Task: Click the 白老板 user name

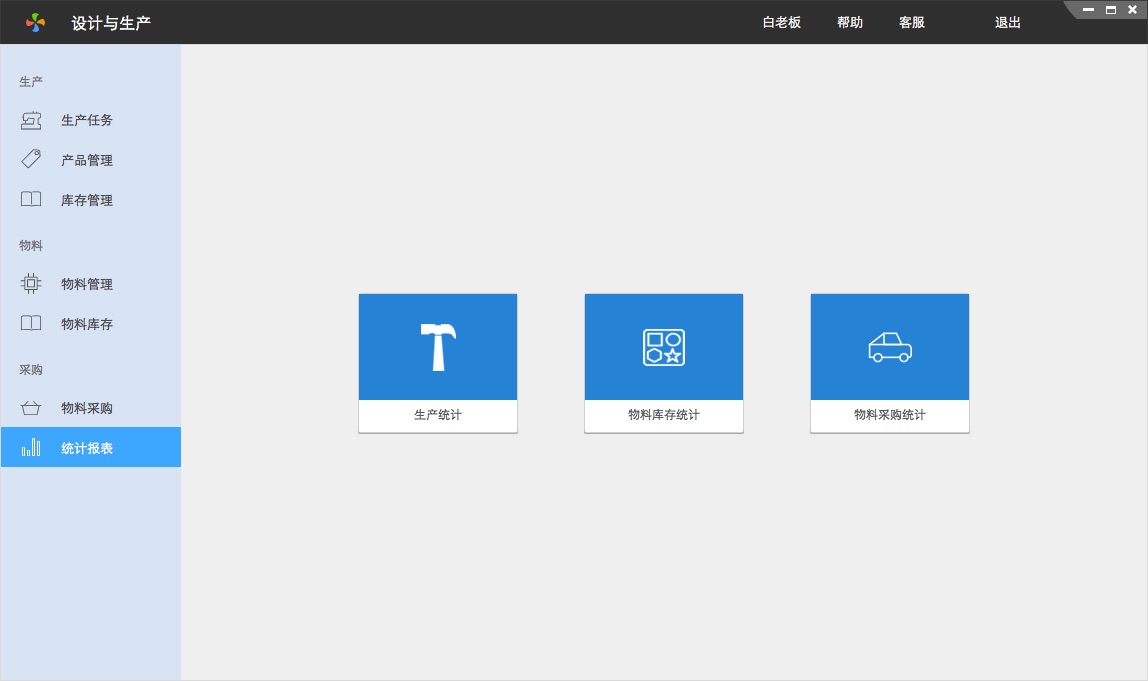Action: (782, 22)
